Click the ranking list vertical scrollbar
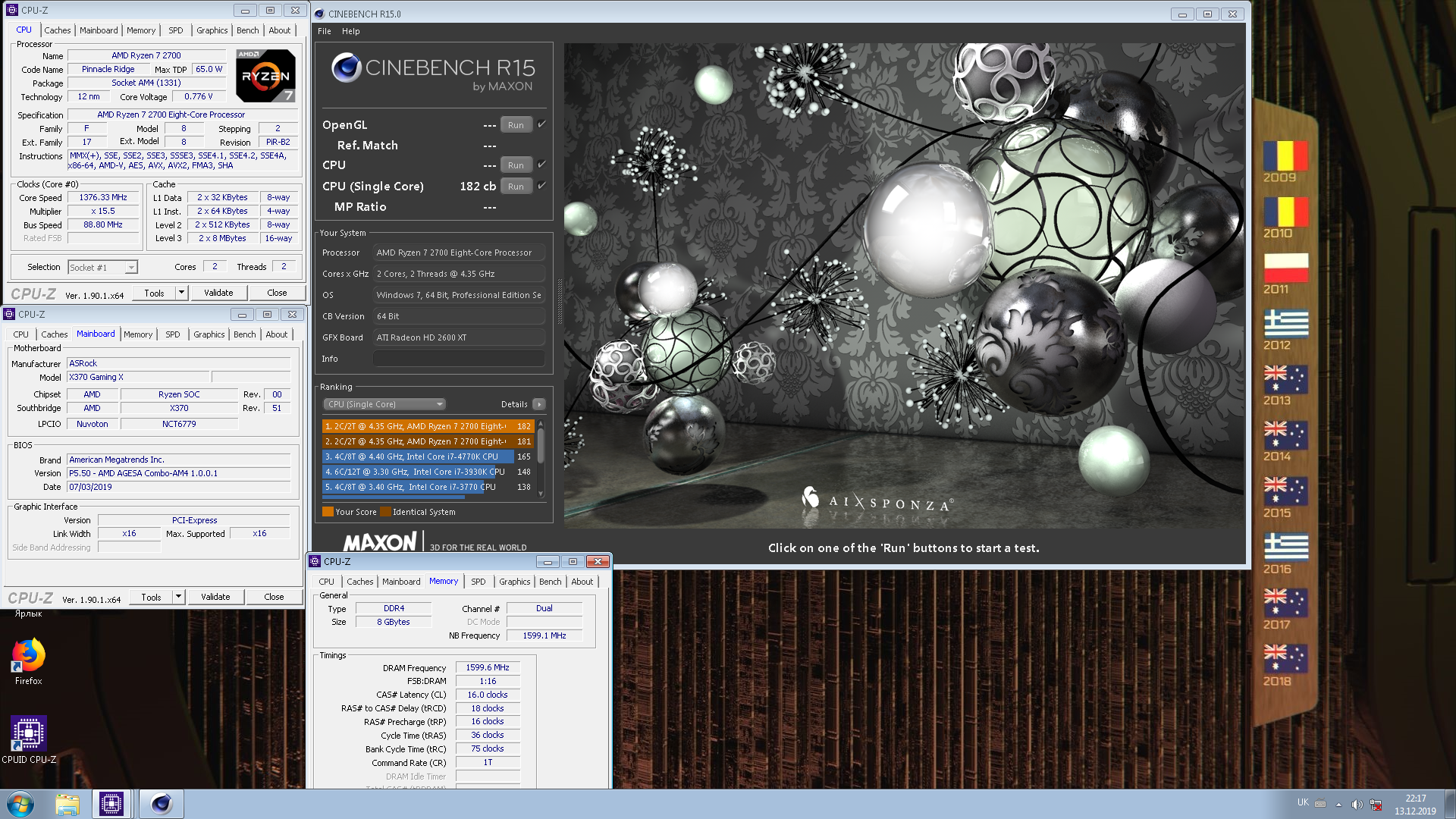1456x819 pixels. pos(541,458)
